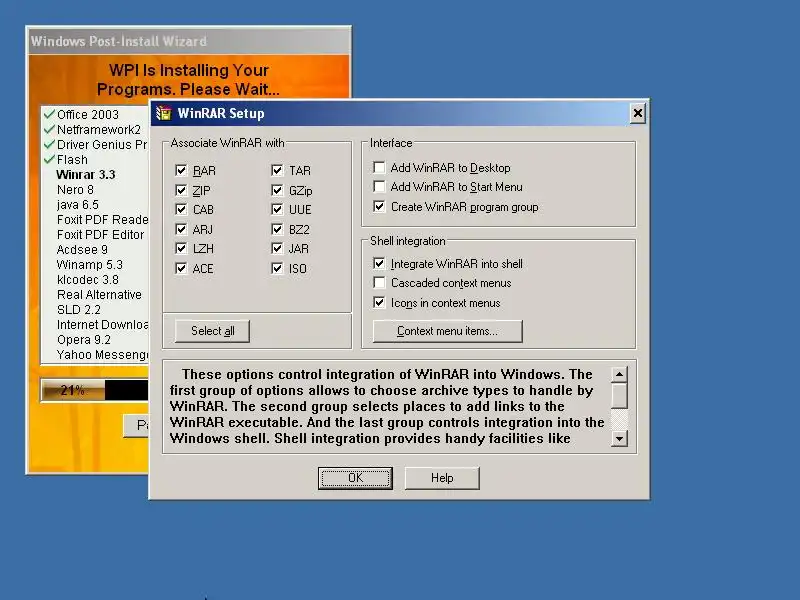The image size is (800, 600).
Task: Toggle Integrate WinRAR into shell
Action: [379, 263]
